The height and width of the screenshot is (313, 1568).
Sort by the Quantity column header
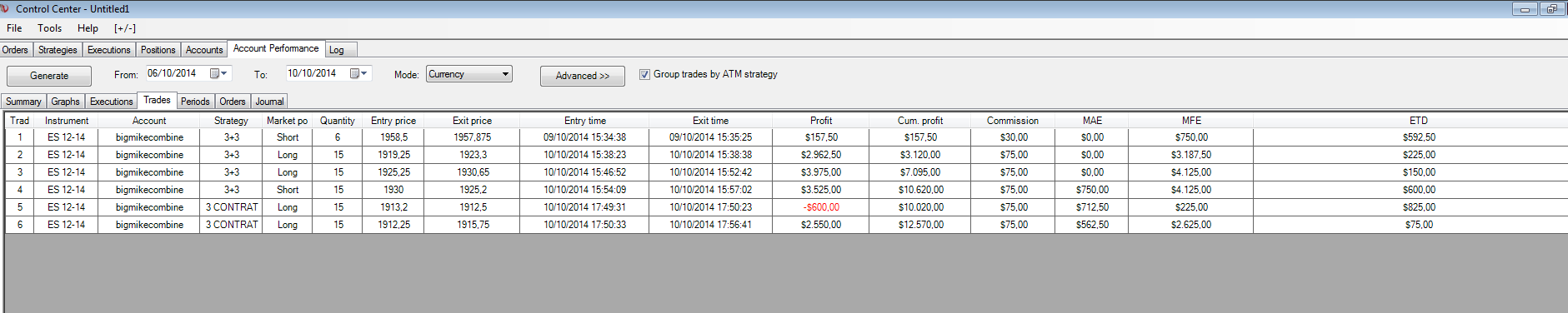338,121
